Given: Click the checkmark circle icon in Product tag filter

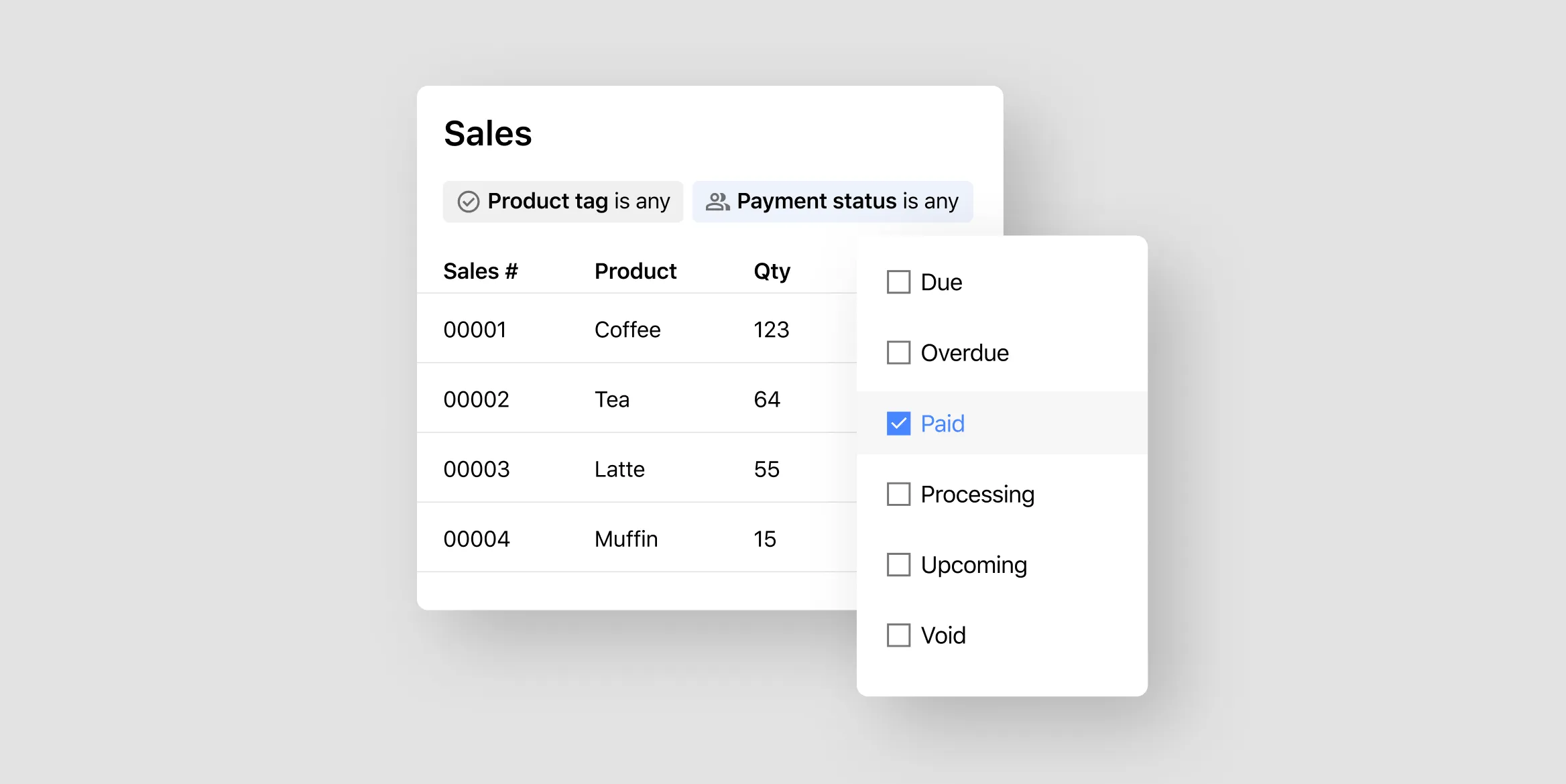Looking at the screenshot, I should (468, 202).
